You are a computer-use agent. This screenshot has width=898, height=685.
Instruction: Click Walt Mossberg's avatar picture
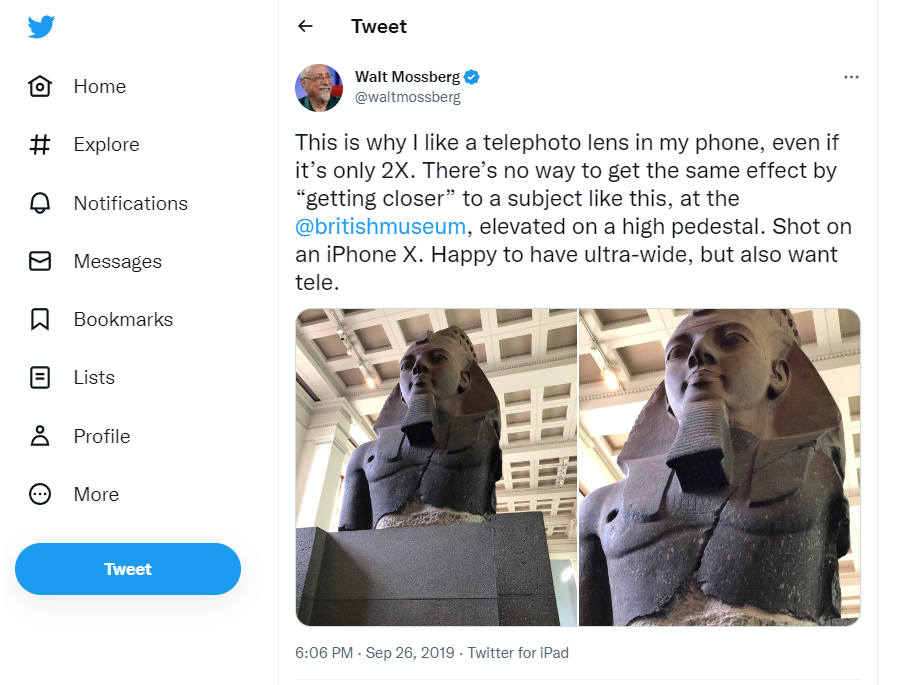tap(319, 87)
